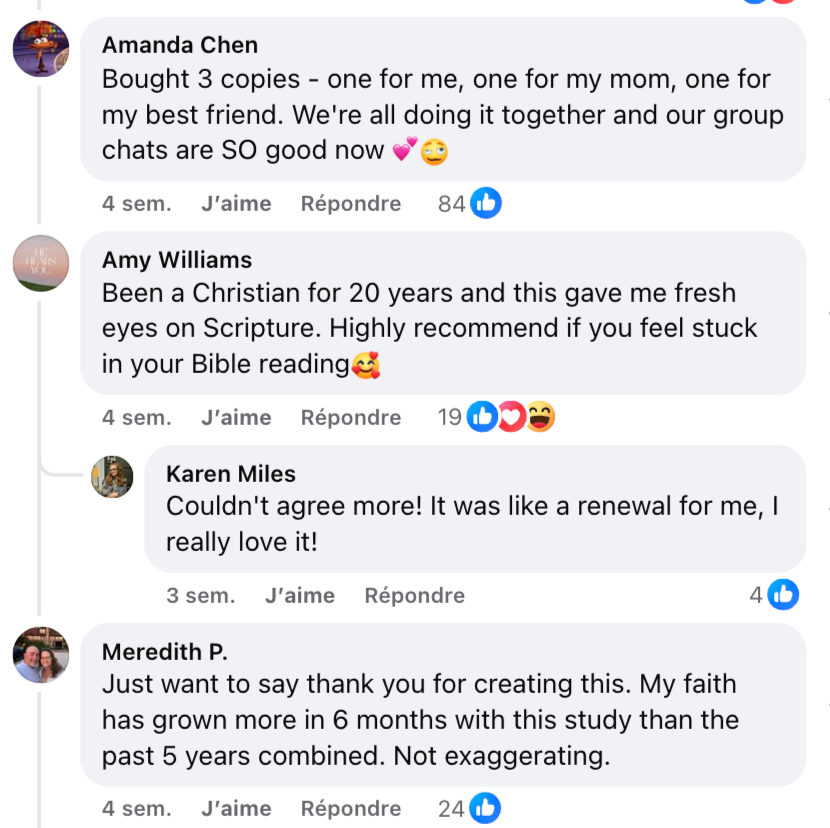830x828 pixels.
Task: Click the like icon on Meredith P.'s comment
Action: (485, 808)
